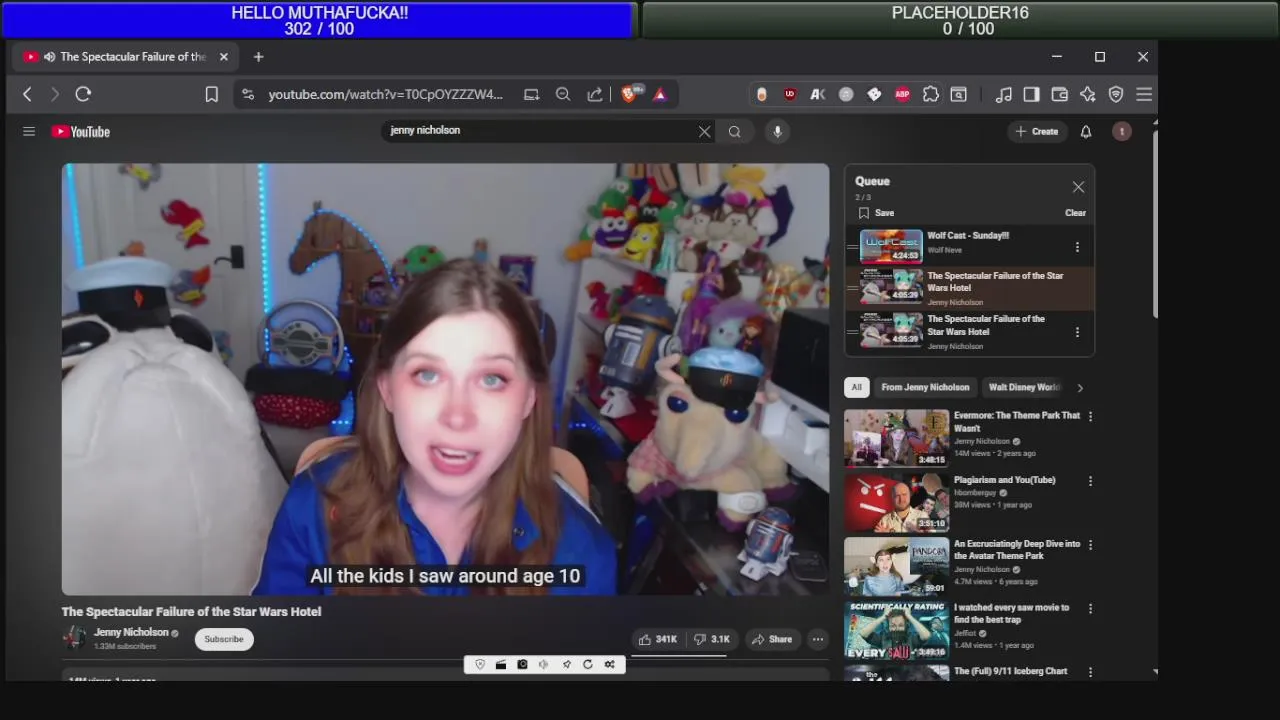Viewport: 1280px width, 720px height.
Task: Select the All filter chip
Action: pos(856,387)
